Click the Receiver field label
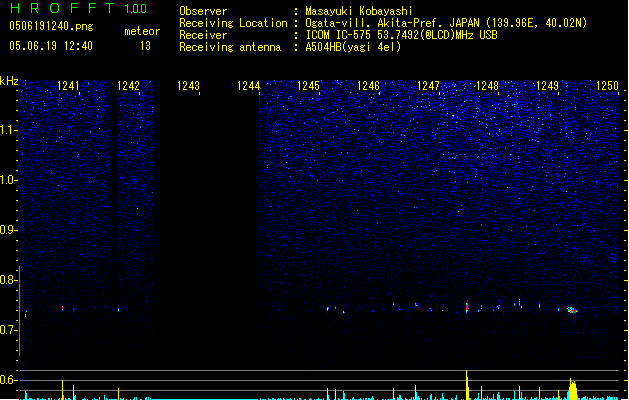This screenshot has height=400, width=629. (203, 35)
